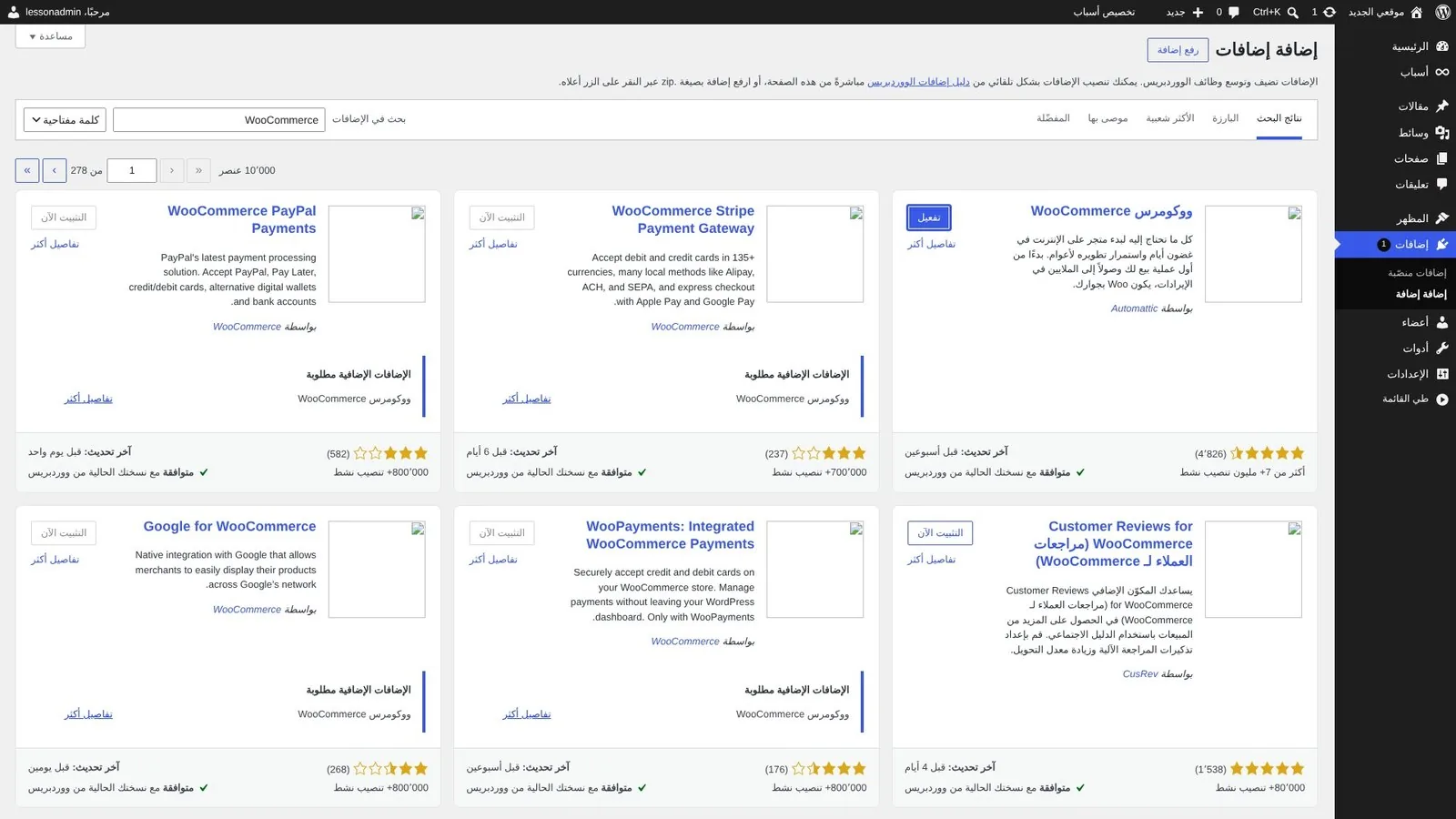The image size is (1456, 819).
Task: Open Jetpack-style أسباب sidebar icon
Action: pyautogui.click(x=1442, y=72)
